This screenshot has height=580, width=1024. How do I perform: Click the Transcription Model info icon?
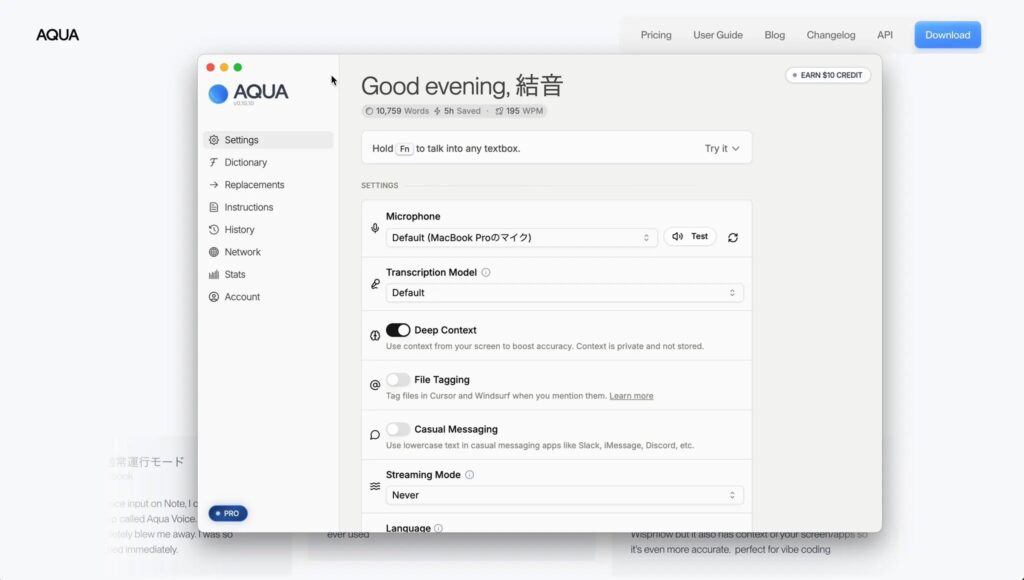click(x=486, y=272)
